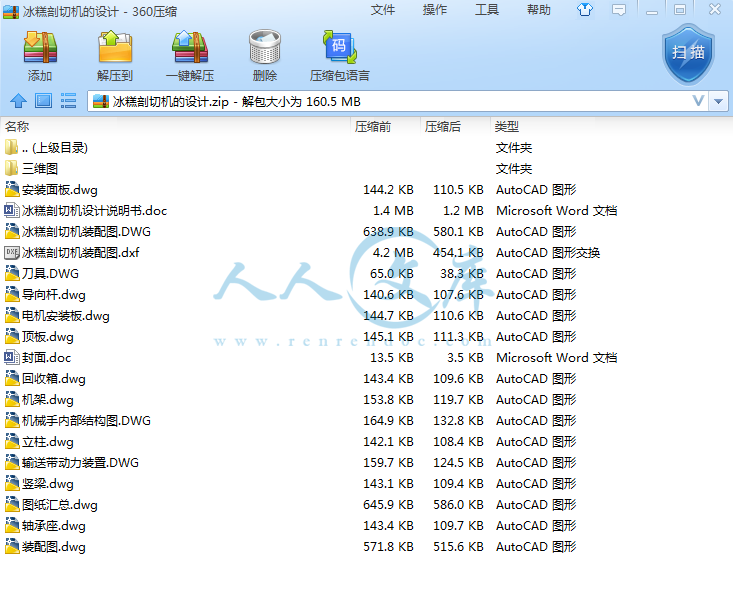Click the AutoCAD icon of 刀具.DWG
The image size is (733, 597).
click(x=11, y=273)
